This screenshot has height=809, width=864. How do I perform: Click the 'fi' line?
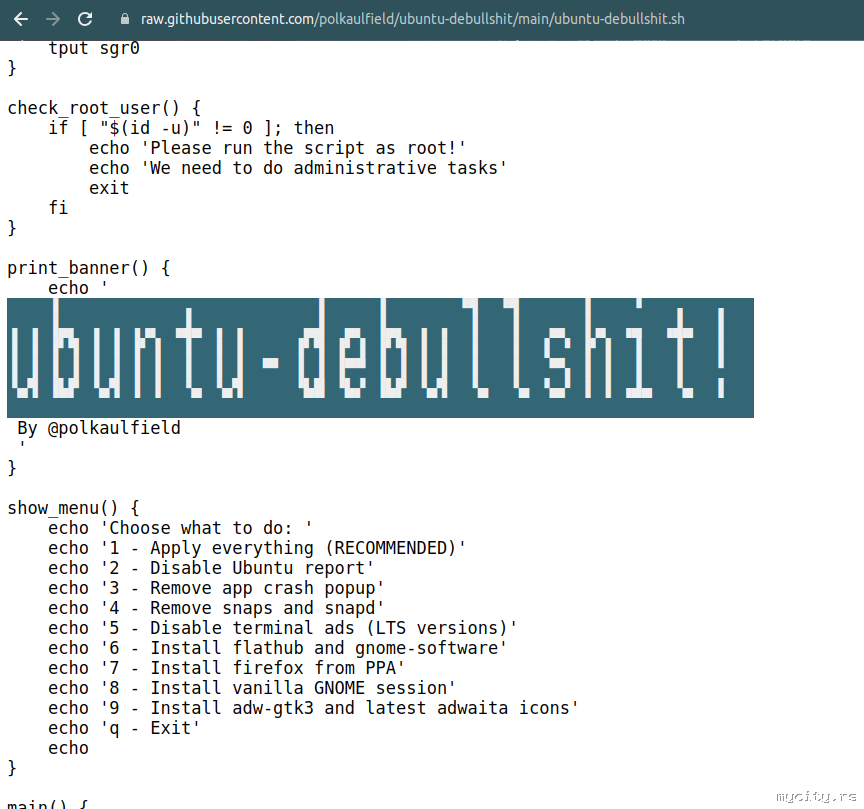[x=58, y=208]
